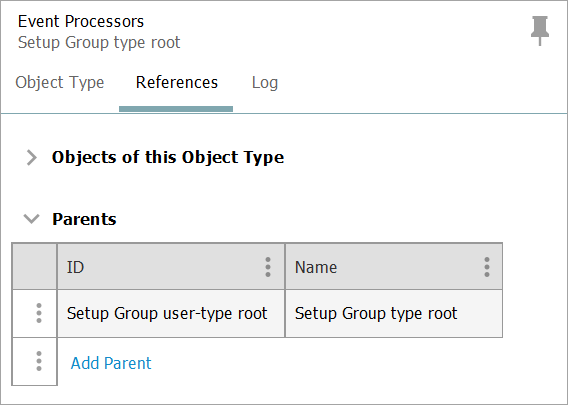Click the Objects of this Object Type heading
This screenshot has height=405, width=568.
click(168, 158)
